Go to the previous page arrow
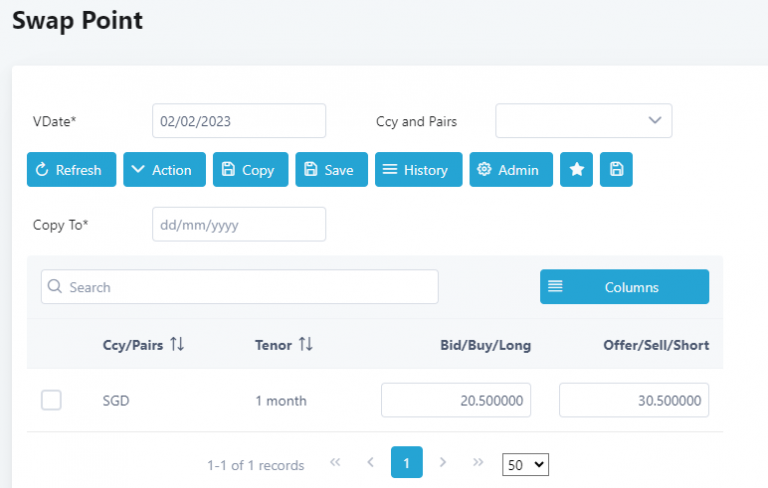 (x=370, y=463)
